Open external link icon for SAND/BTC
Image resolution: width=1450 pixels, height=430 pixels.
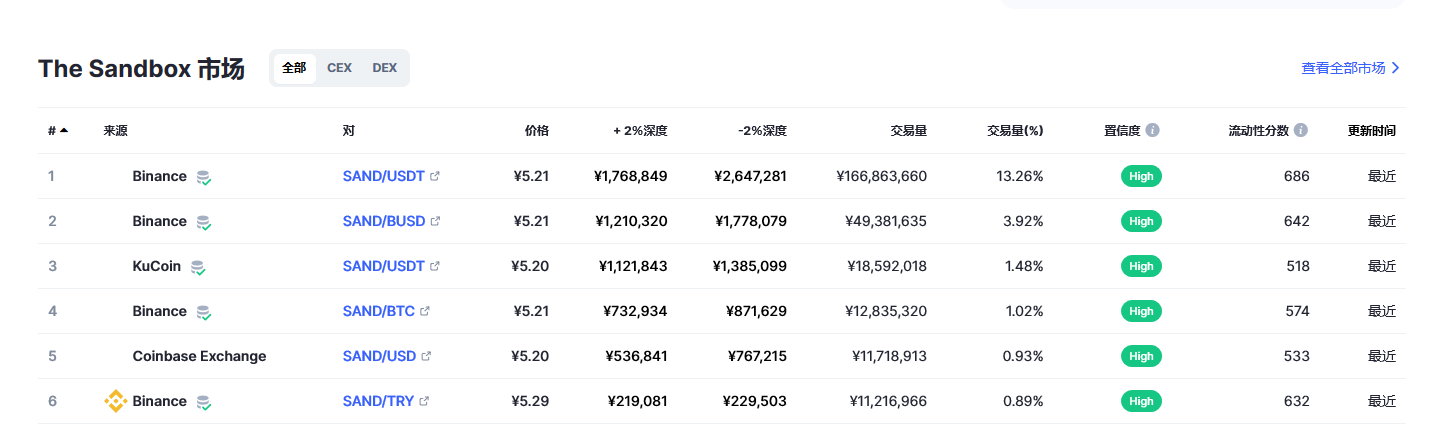pyautogui.click(x=425, y=311)
